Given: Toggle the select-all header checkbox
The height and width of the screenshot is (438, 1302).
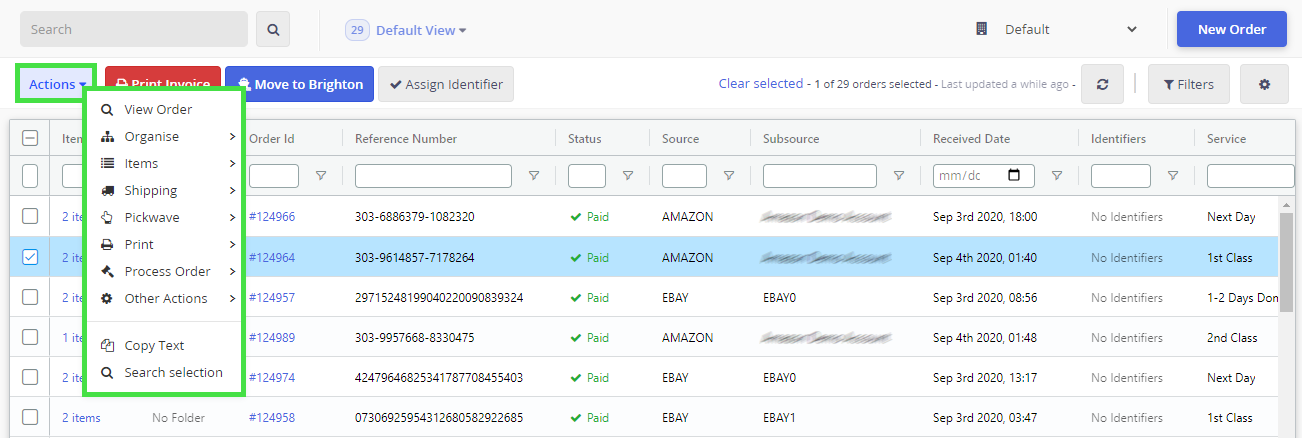Looking at the screenshot, I should 30,139.
